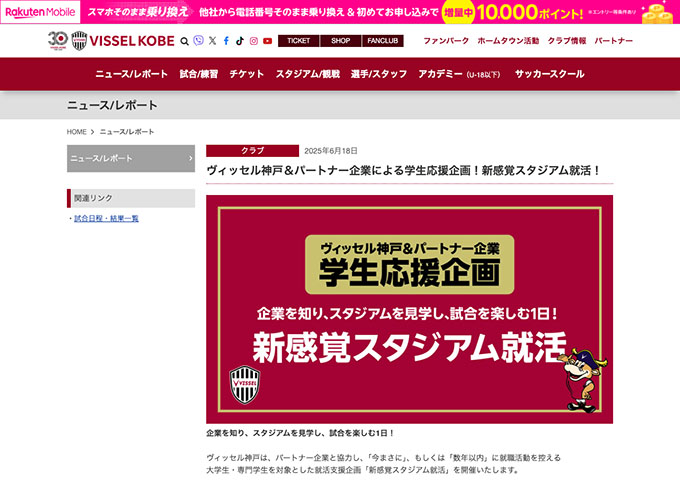This screenshot has height=480, width=680.
Task: Open the search magnifier icon
Action: coord(184,41)
